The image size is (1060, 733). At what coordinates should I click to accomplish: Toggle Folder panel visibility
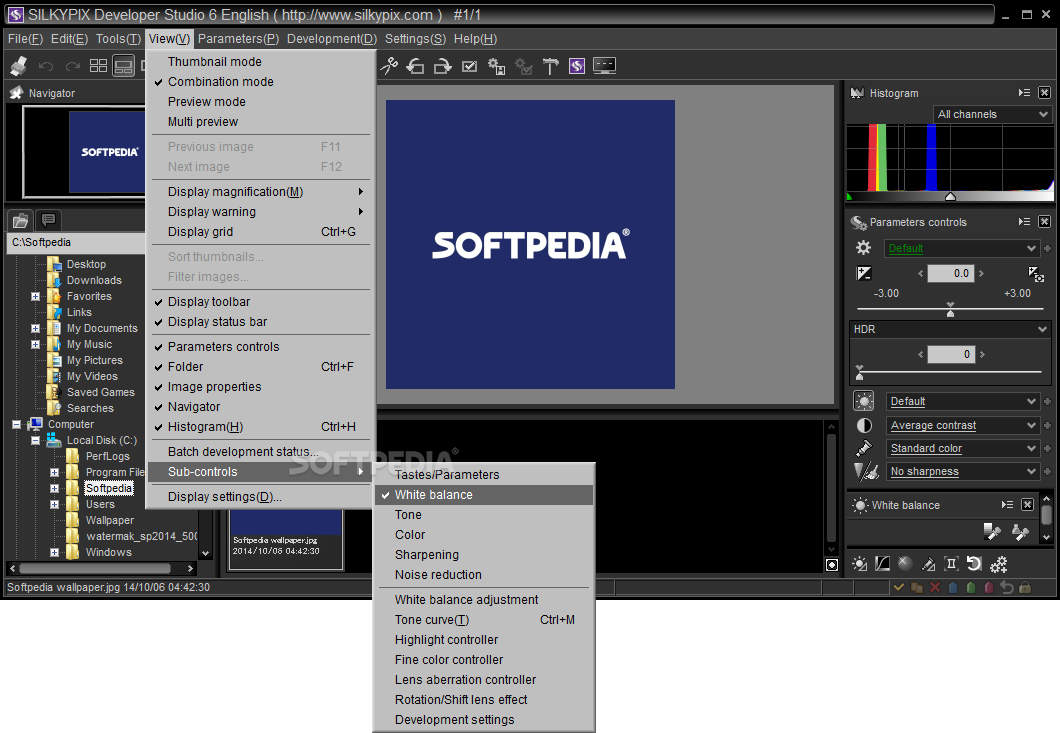(x=260, y=366)
